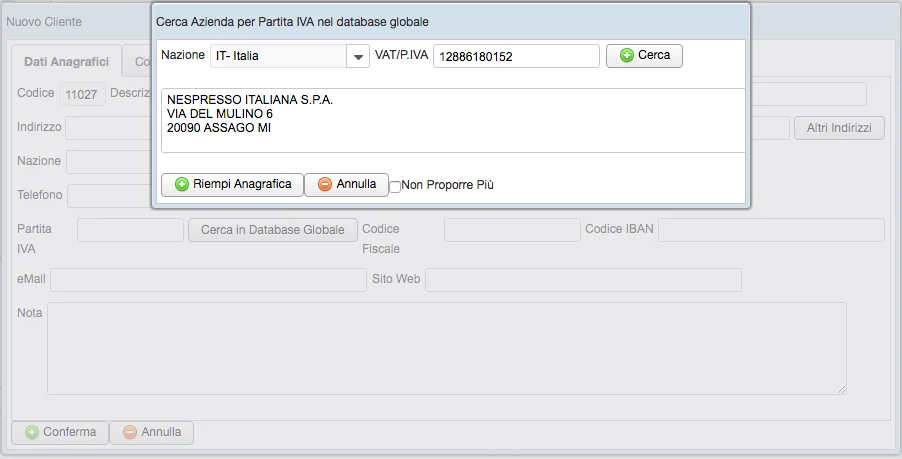
Task: Open the Nazione dropdown arrow
Action: pos(358,56)
